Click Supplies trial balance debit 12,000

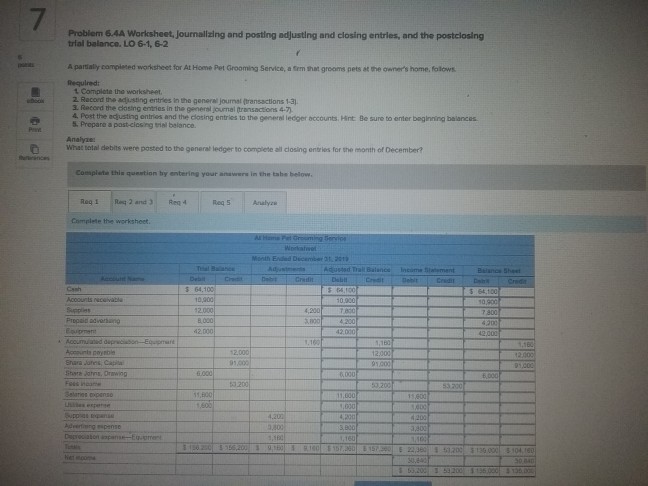click(x=196, y=310)
